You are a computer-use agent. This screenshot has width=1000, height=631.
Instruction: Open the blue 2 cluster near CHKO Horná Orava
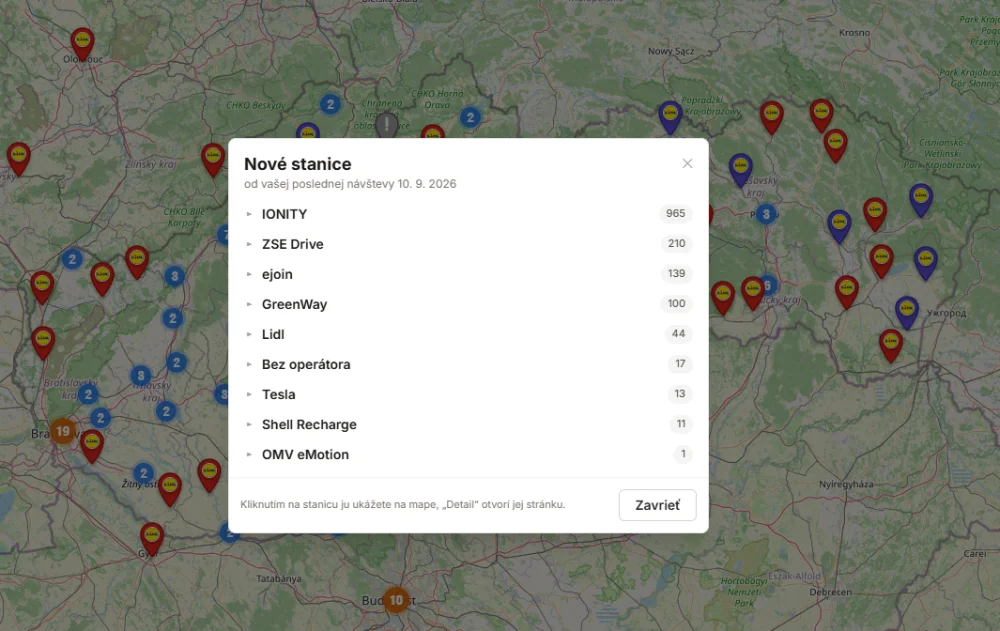[x=470, y=117]
